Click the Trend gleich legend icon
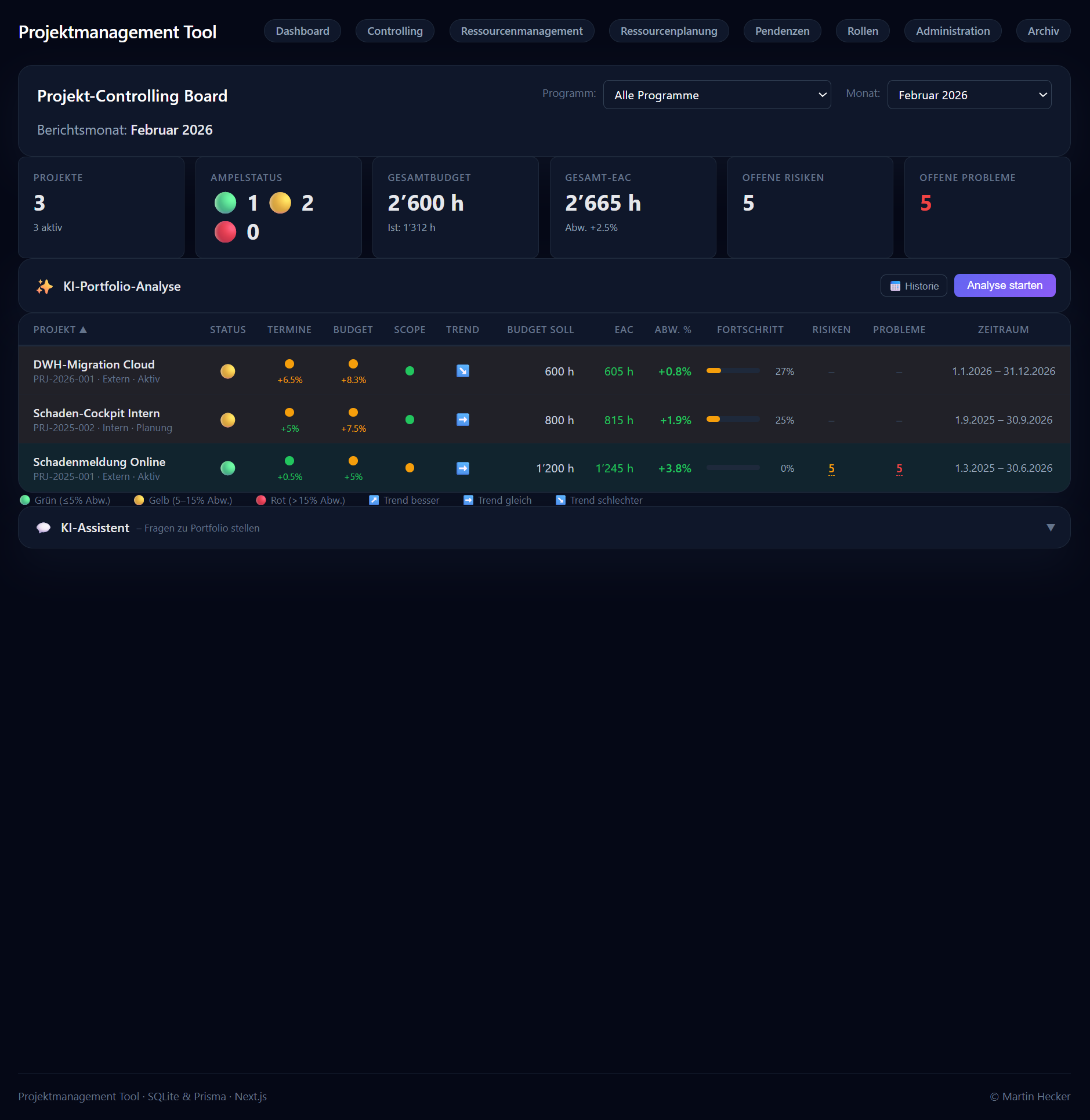1090x1120 pixels. [x=468, y=500]
